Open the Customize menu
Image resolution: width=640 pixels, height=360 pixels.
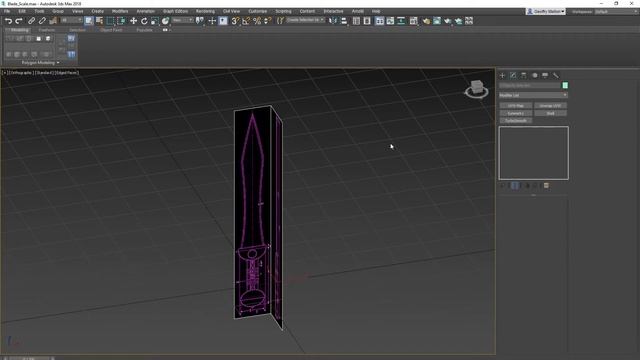coord(258,11)
